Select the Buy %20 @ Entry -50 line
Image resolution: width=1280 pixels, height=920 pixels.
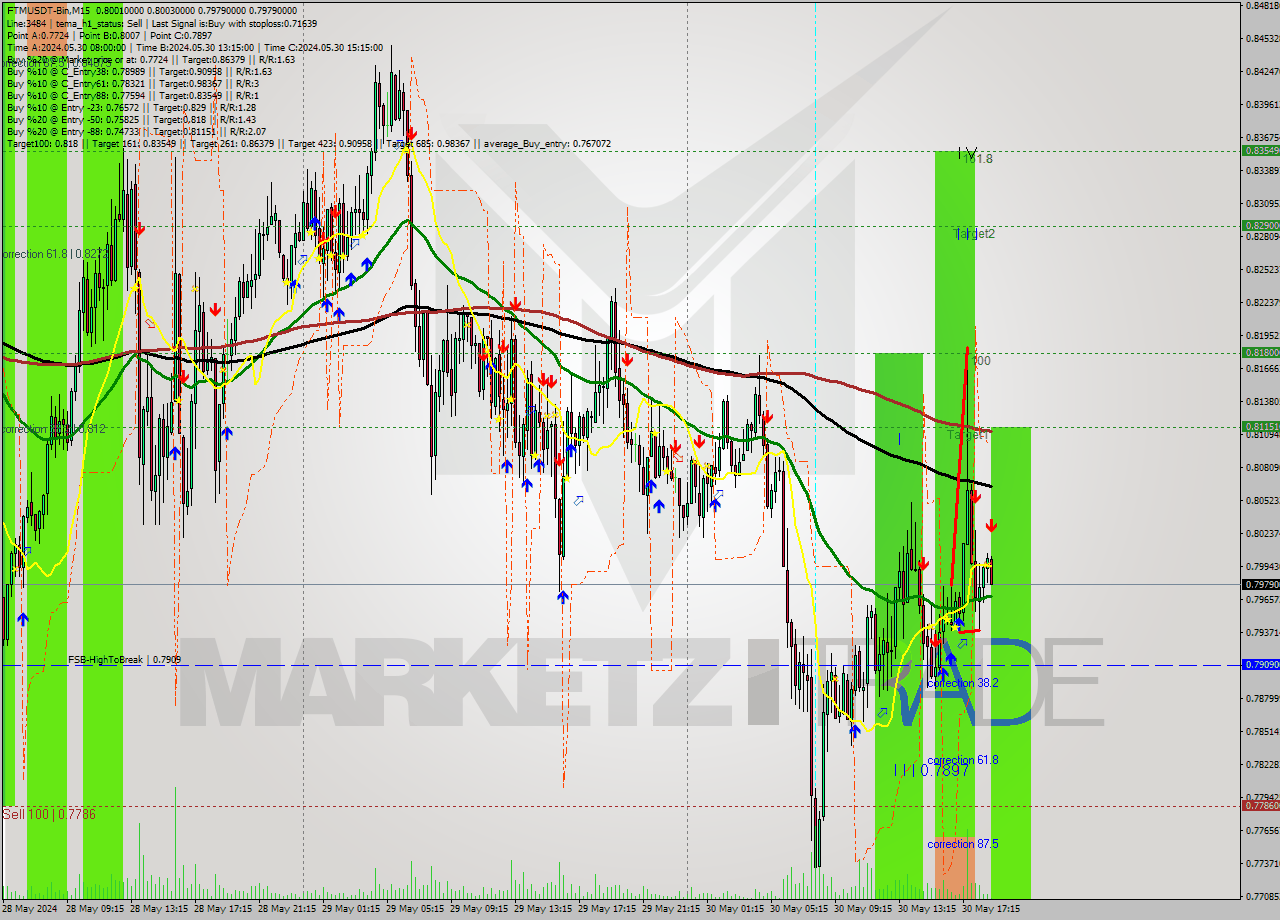tap(131, 119)
